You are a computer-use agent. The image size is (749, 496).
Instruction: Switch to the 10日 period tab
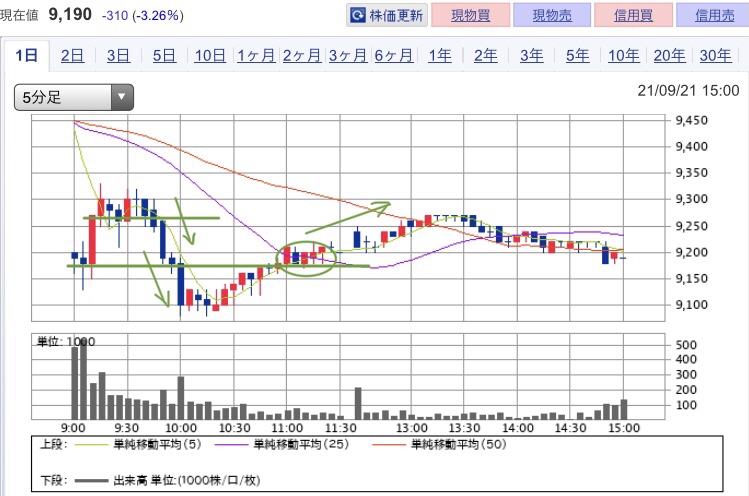tap(210, 56)
